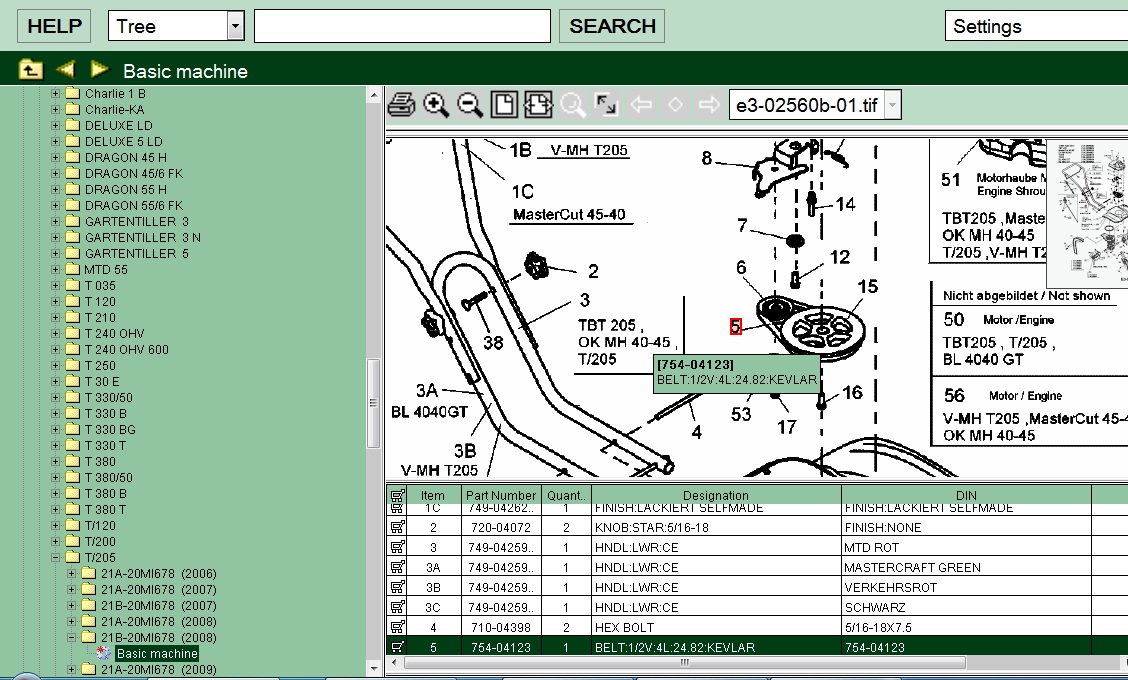This screenshot has width=1128, height=680.
Task: Expand the T 380 B folder
Action: (55, 494)
